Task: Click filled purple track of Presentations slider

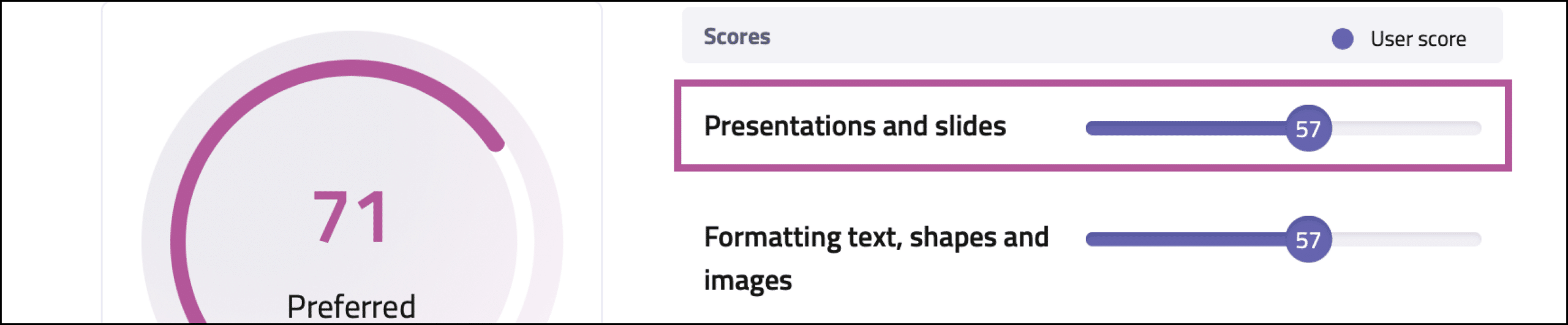Action: pos(1185,128)
